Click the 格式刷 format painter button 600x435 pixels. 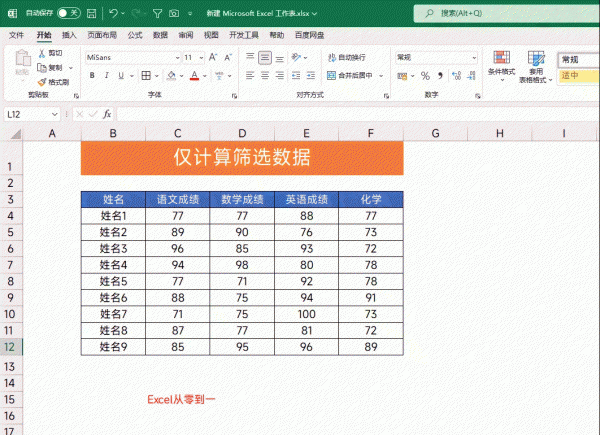coord(54,82)
